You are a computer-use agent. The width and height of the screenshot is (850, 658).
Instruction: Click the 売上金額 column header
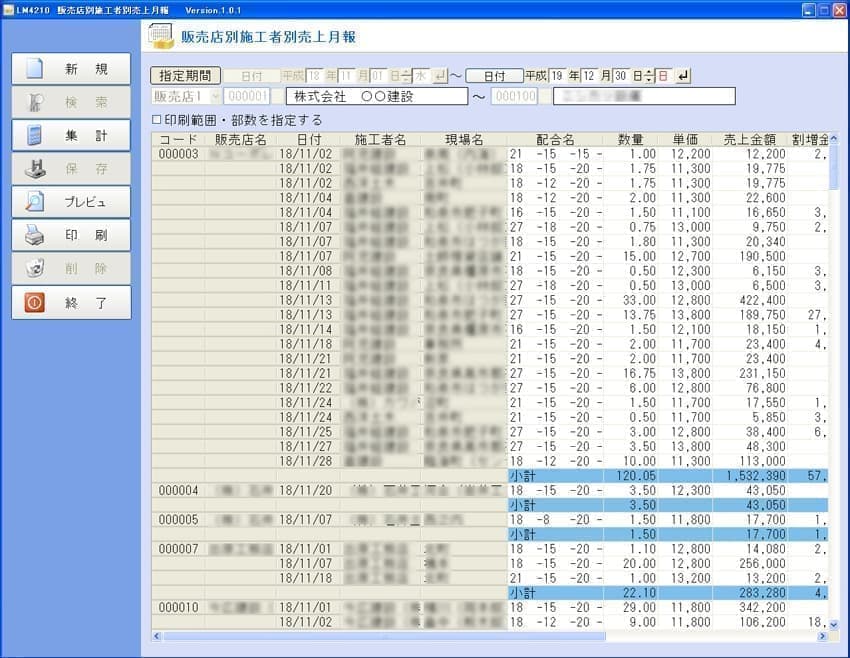coord(748,140)
